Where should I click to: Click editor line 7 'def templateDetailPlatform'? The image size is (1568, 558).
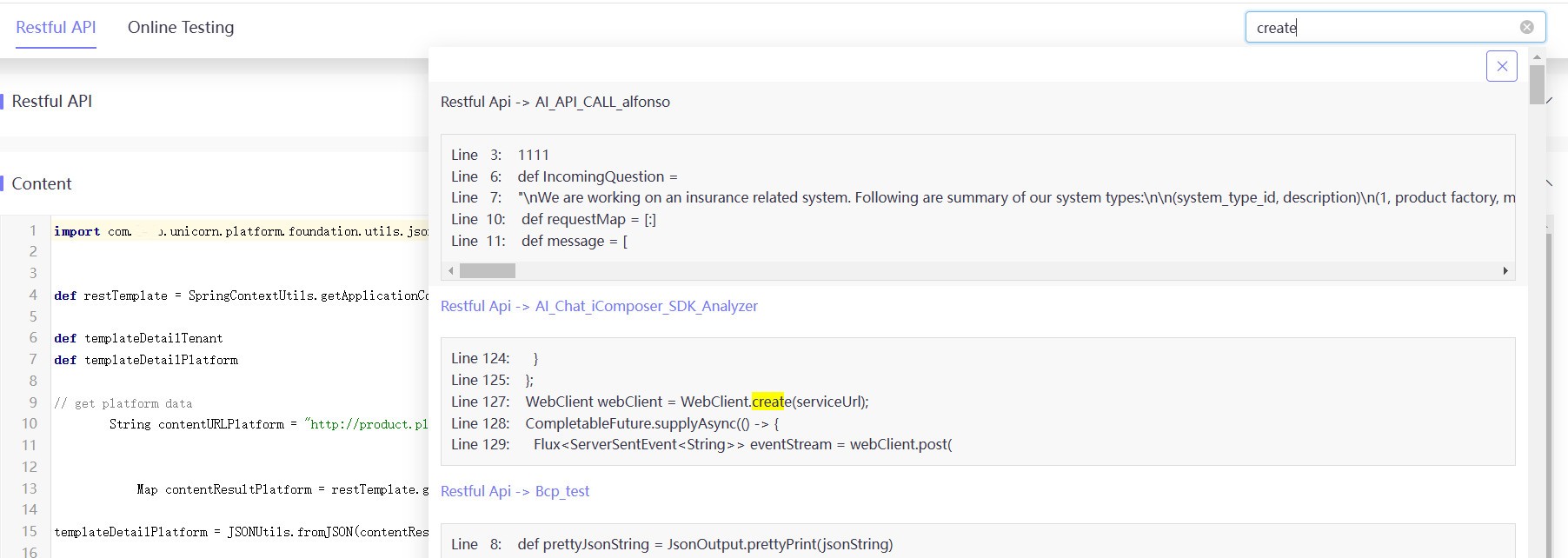pyautogui.click(x=146, y=360)
